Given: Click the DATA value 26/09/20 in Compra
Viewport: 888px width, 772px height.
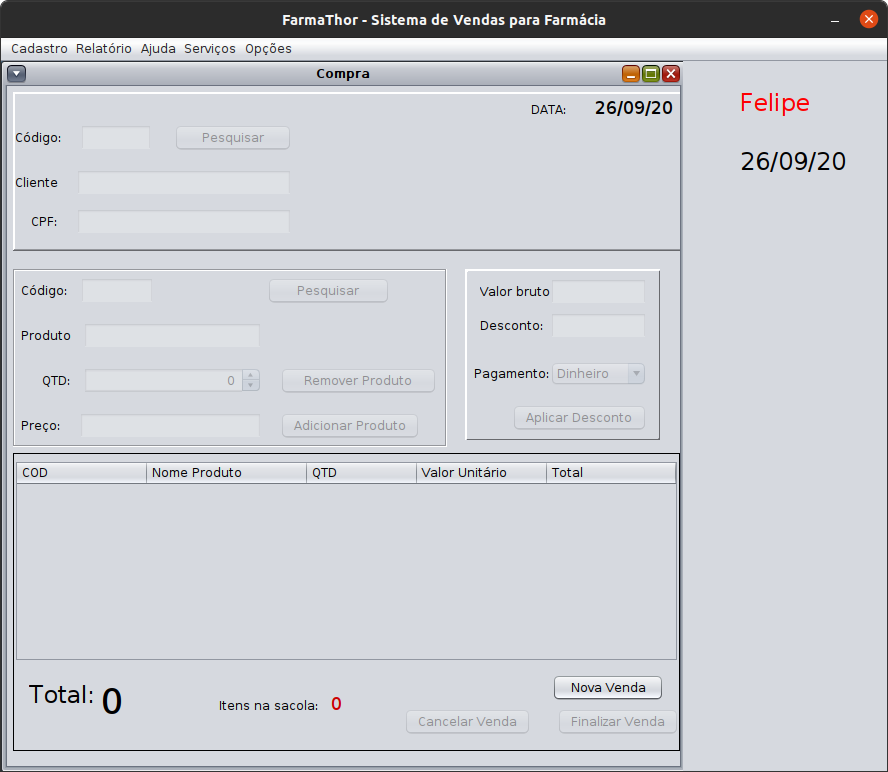Looking at the screenshot, I should point(634,108).
